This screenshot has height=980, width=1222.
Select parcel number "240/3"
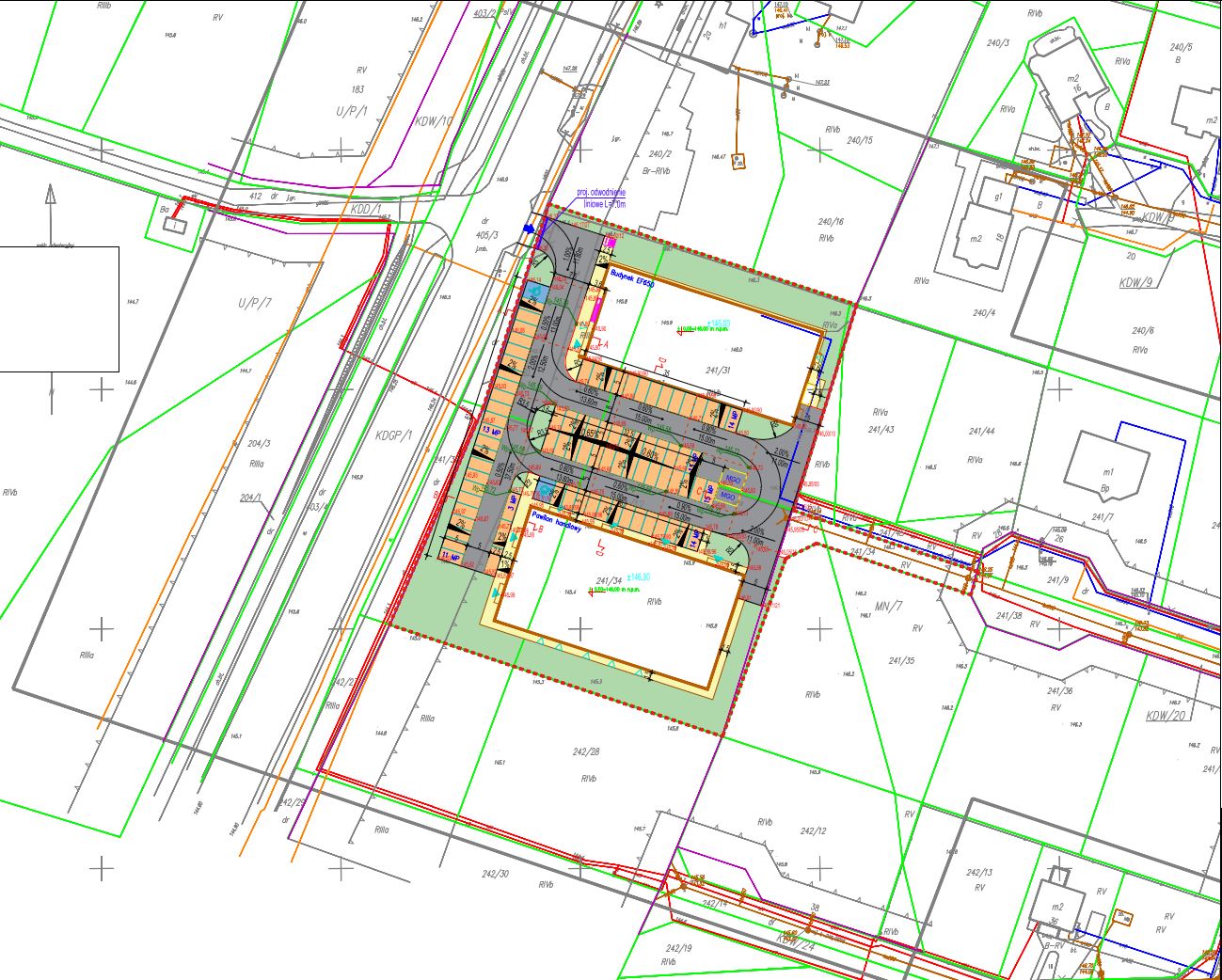997,43
